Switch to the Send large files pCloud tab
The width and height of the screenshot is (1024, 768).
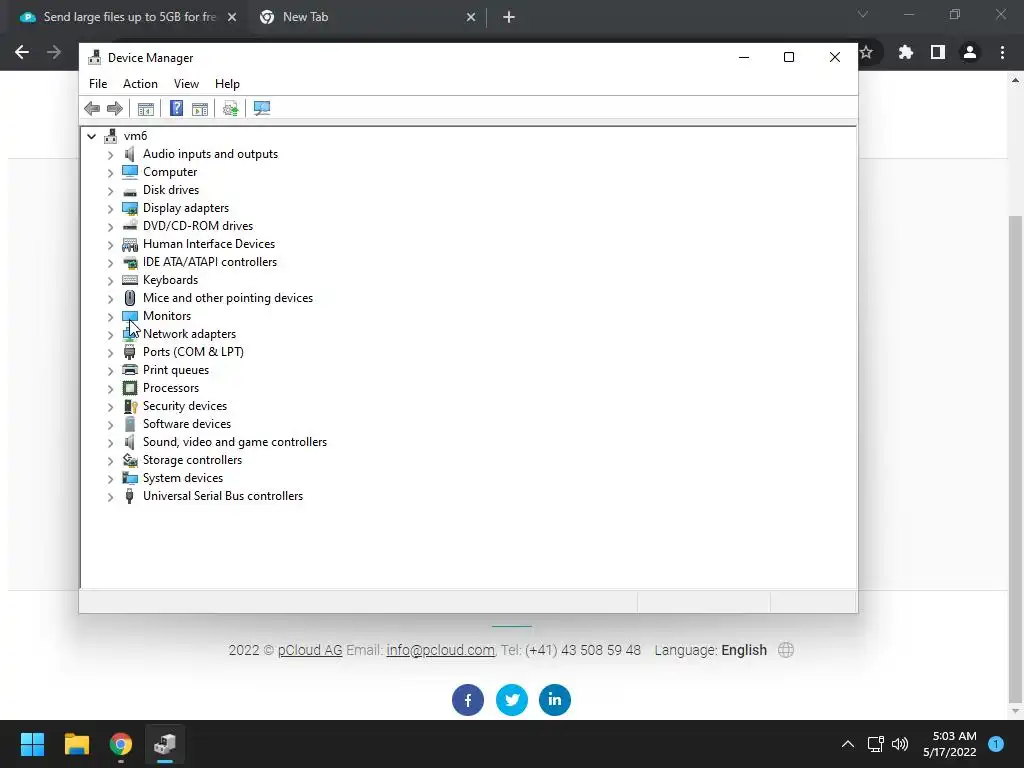128,17
